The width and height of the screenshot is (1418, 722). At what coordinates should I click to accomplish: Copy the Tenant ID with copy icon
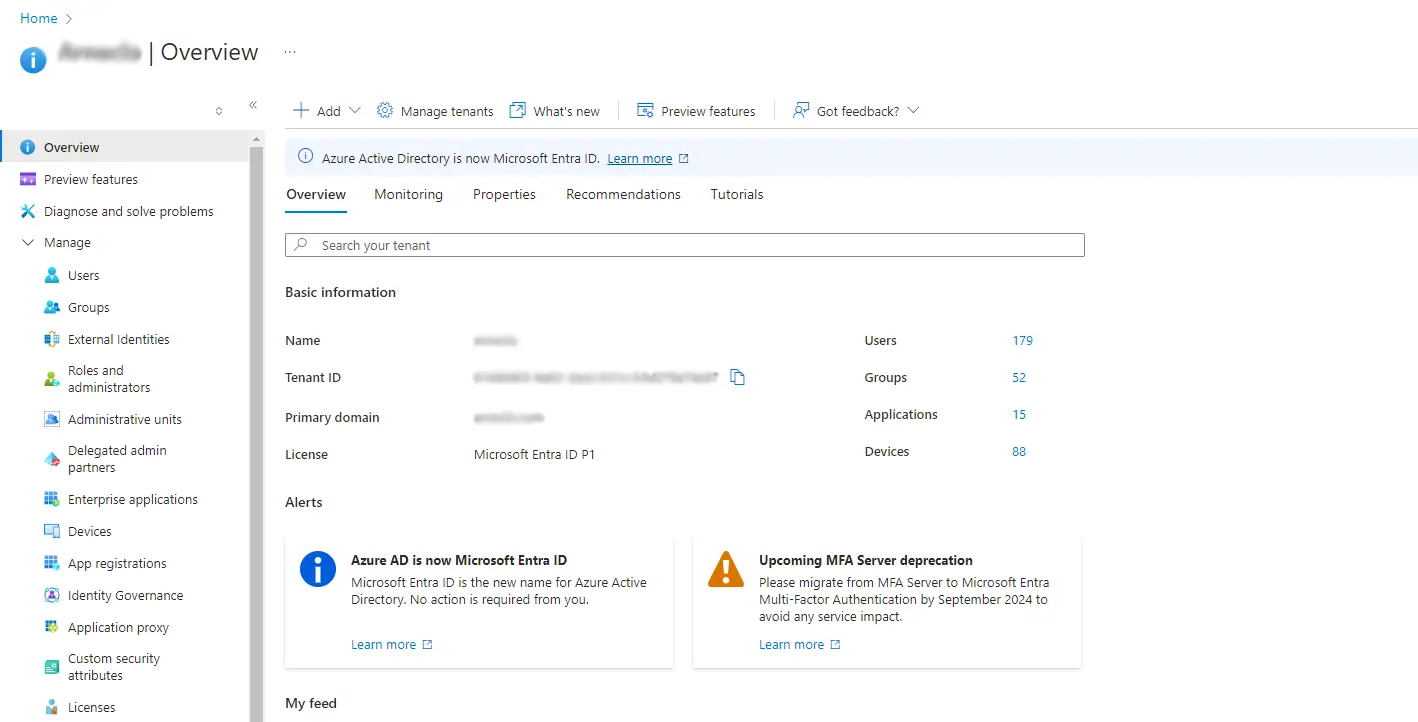(738, 377)
